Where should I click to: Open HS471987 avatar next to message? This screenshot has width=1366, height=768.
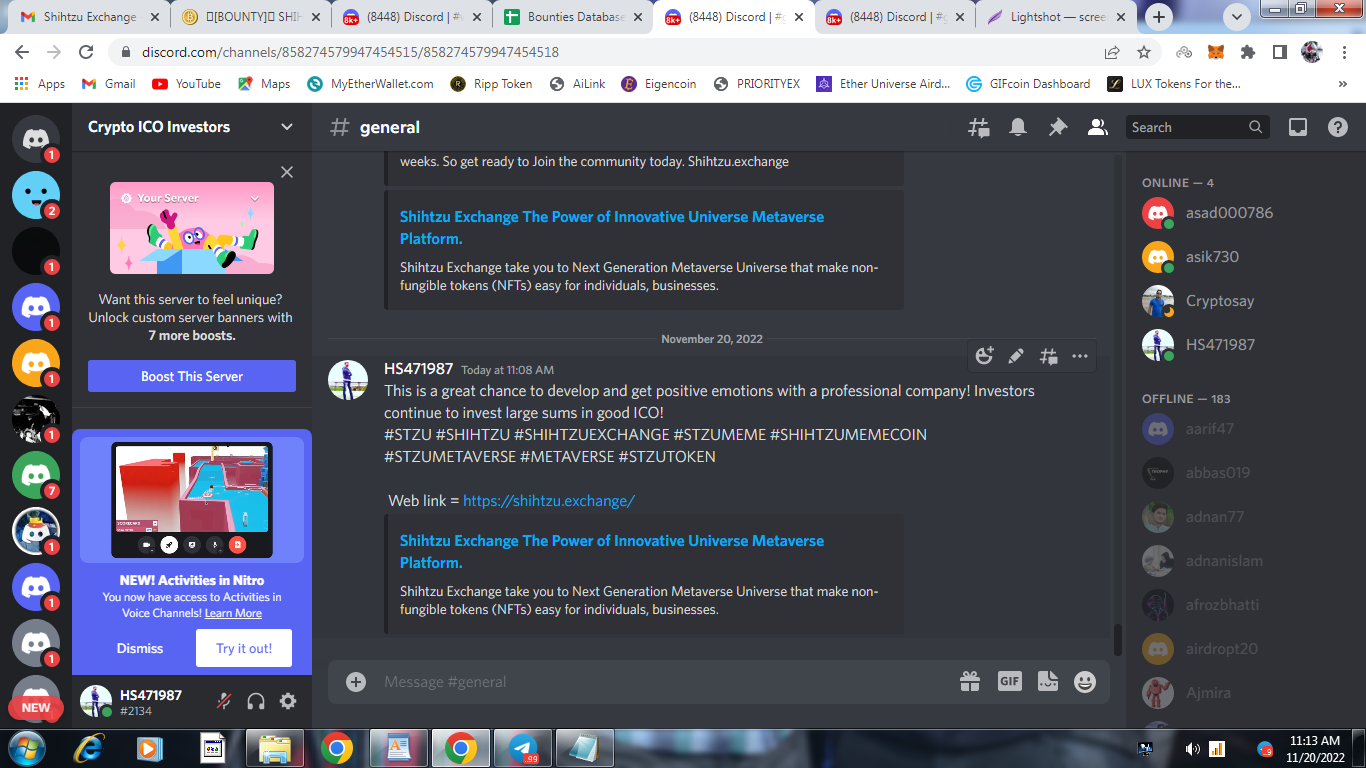pos(348,380)
